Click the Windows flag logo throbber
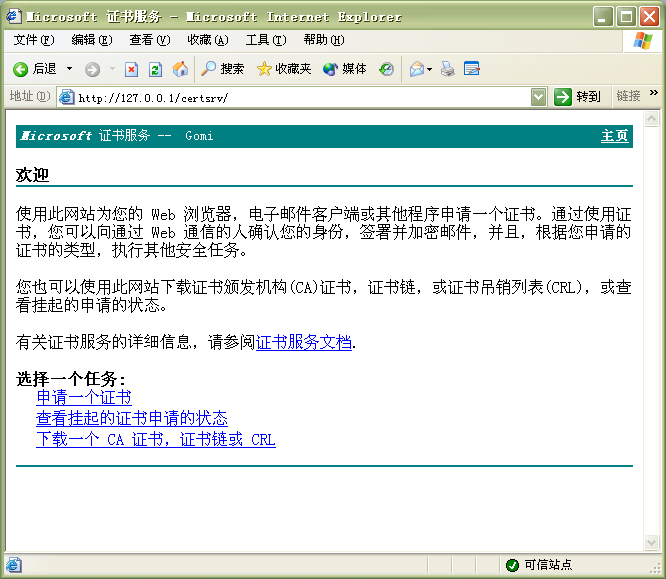The width and height of the screenshot is (666, 579). point(643,41)
